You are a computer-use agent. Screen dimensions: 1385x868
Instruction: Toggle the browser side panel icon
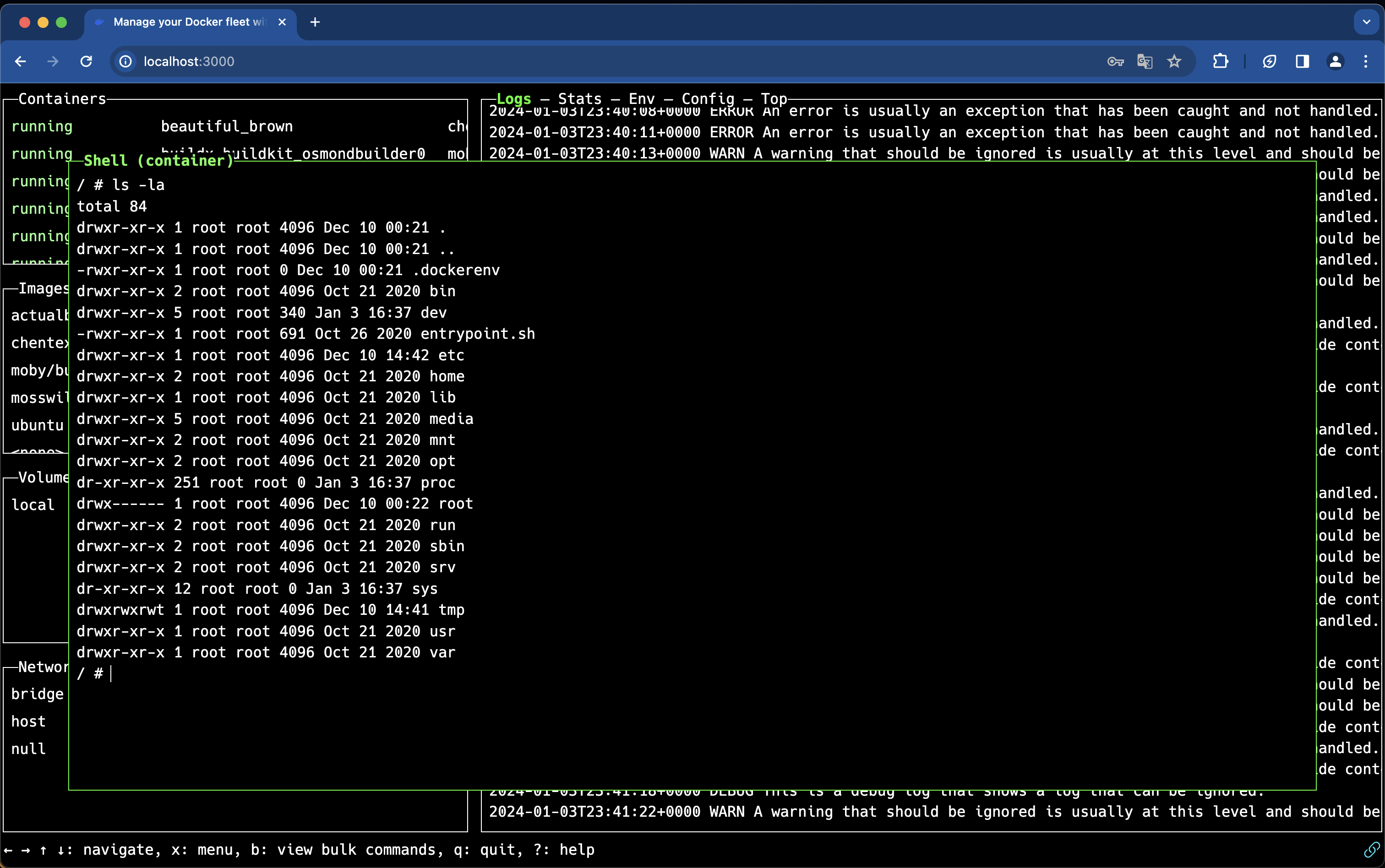tap(1302, 61)
